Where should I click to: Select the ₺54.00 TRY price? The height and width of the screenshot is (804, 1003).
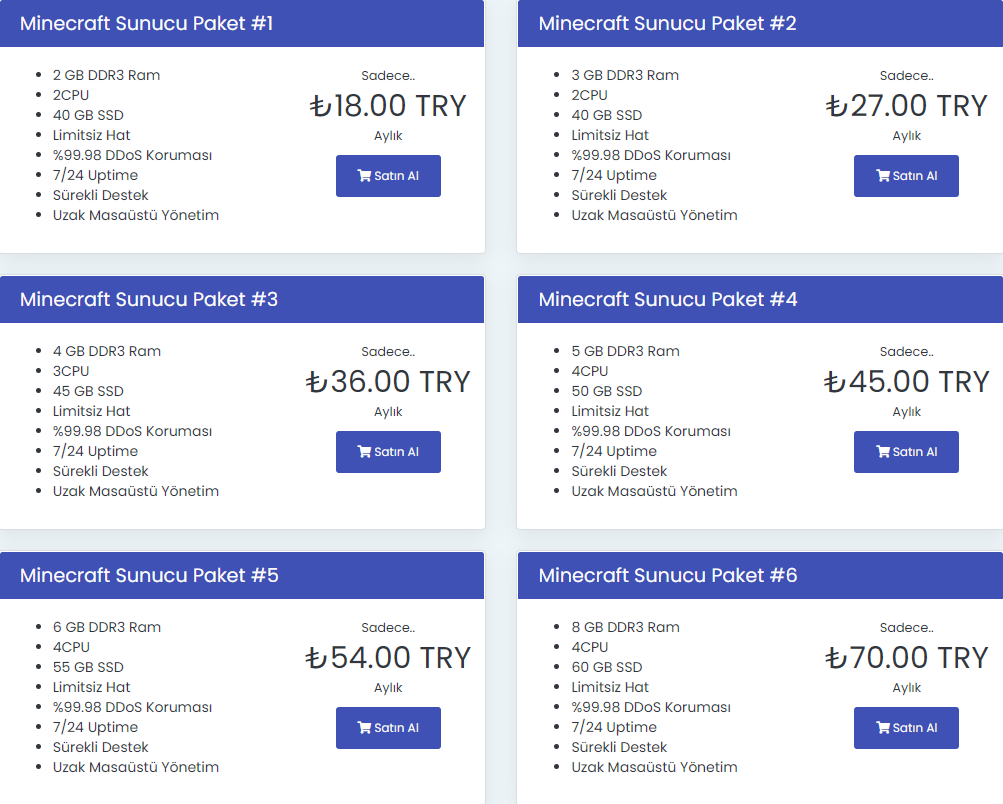pyautogui.click(x=388, y=658)
